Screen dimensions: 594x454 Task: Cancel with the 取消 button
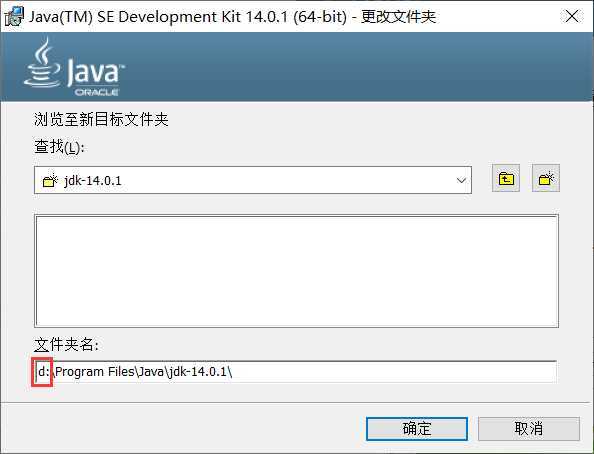[529, 429]
